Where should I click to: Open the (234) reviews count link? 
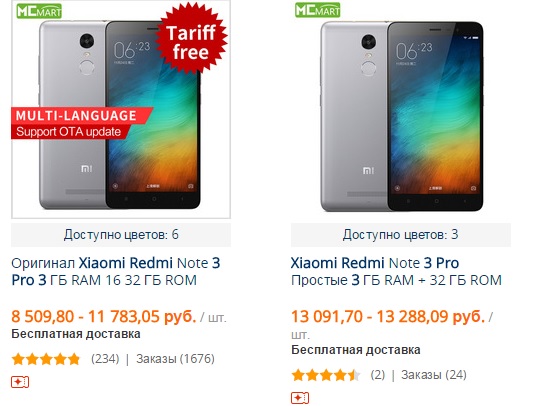[x=105, y=359]
